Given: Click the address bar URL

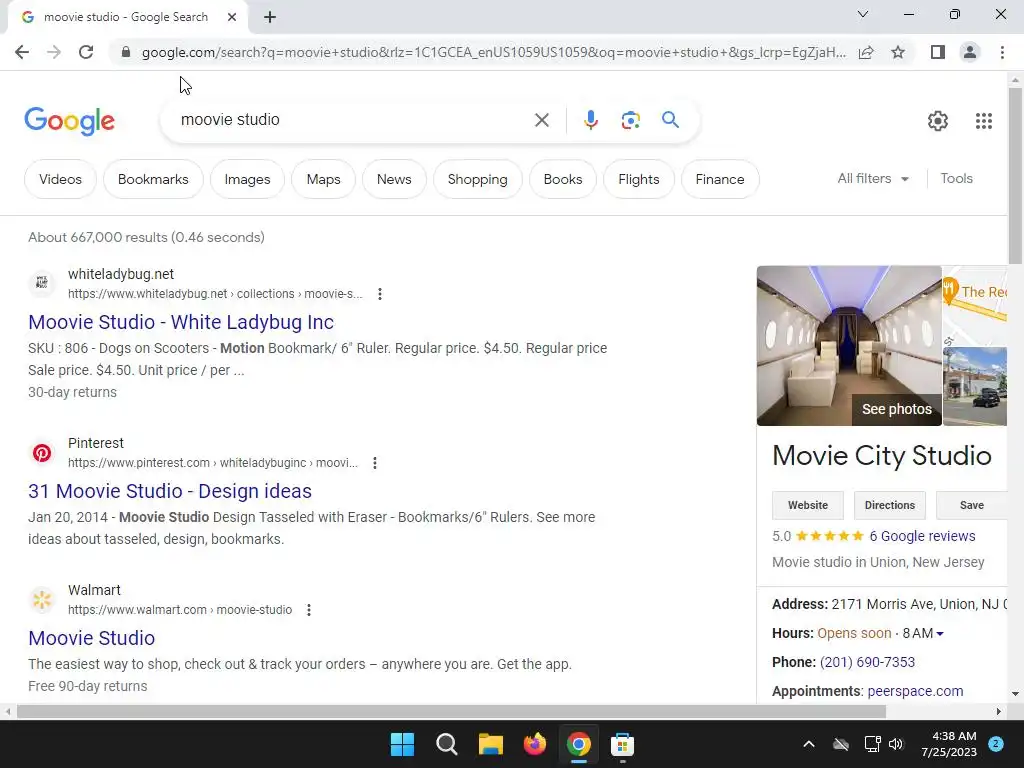Looking at the screenshot, I should (494, 52).
